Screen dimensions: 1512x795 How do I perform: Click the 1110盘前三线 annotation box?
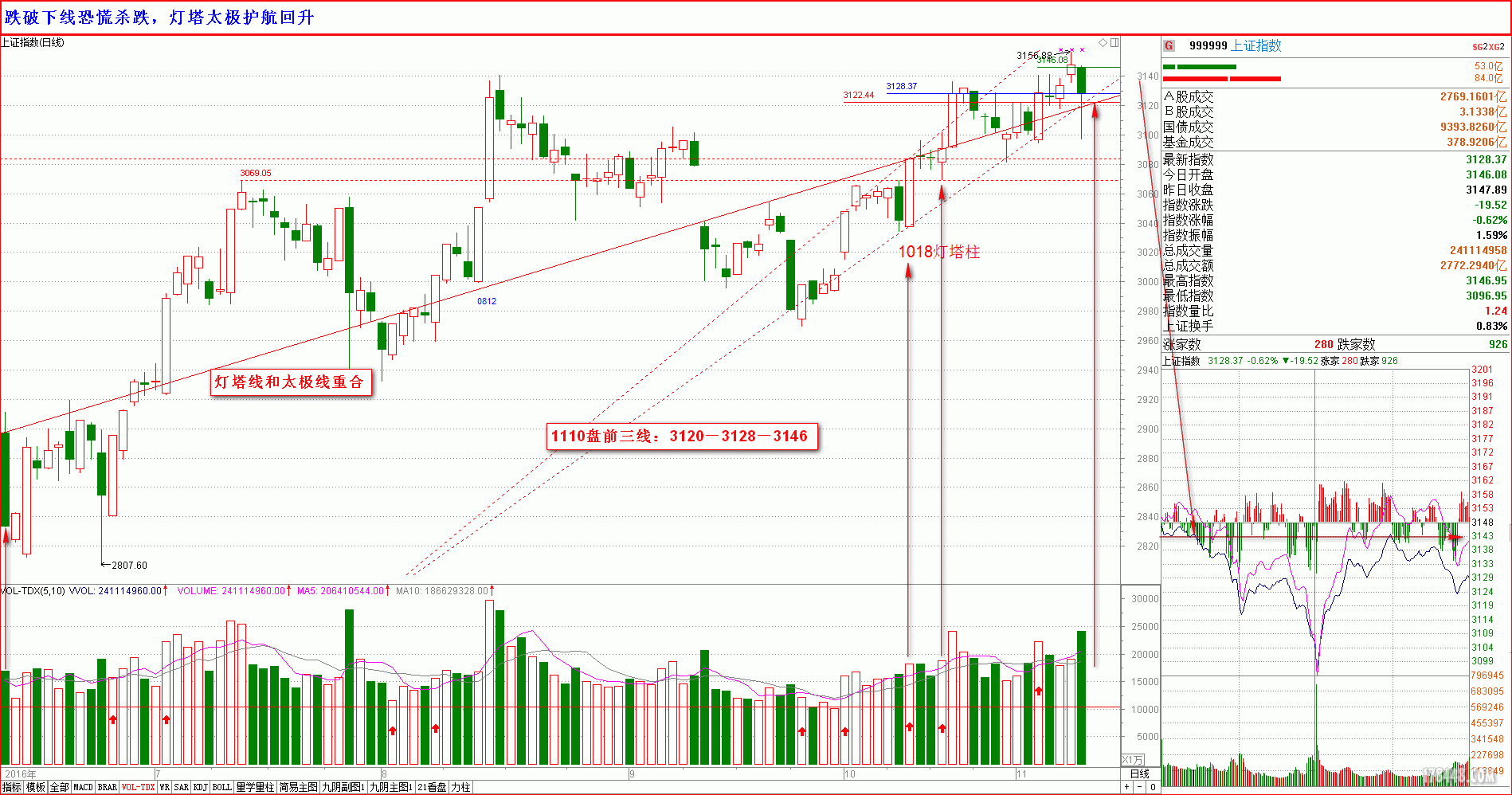(x=682, y=436)
